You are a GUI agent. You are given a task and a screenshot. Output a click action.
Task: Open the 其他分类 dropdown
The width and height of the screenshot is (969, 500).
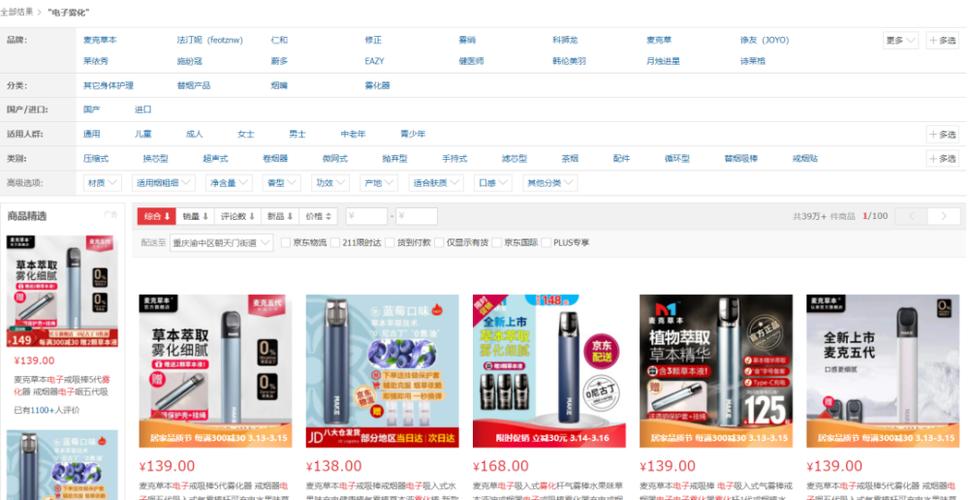point(550,183)
